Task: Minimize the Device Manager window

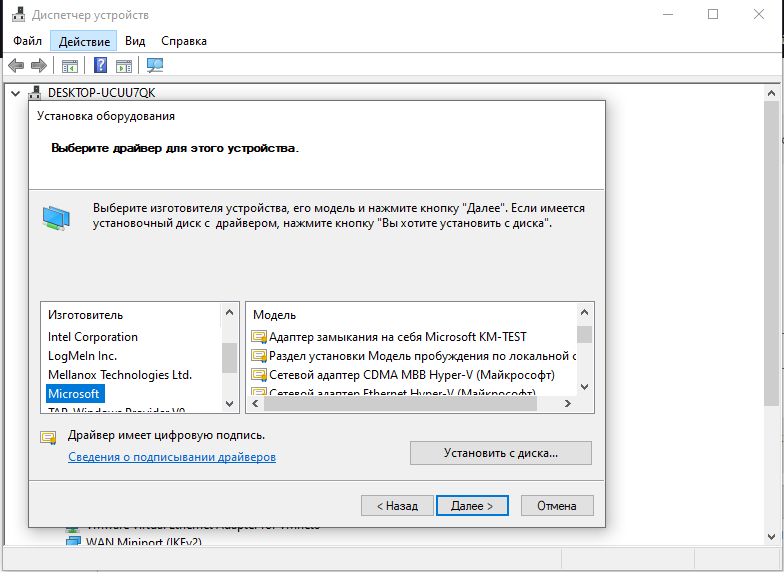Action: pos(668,14)
